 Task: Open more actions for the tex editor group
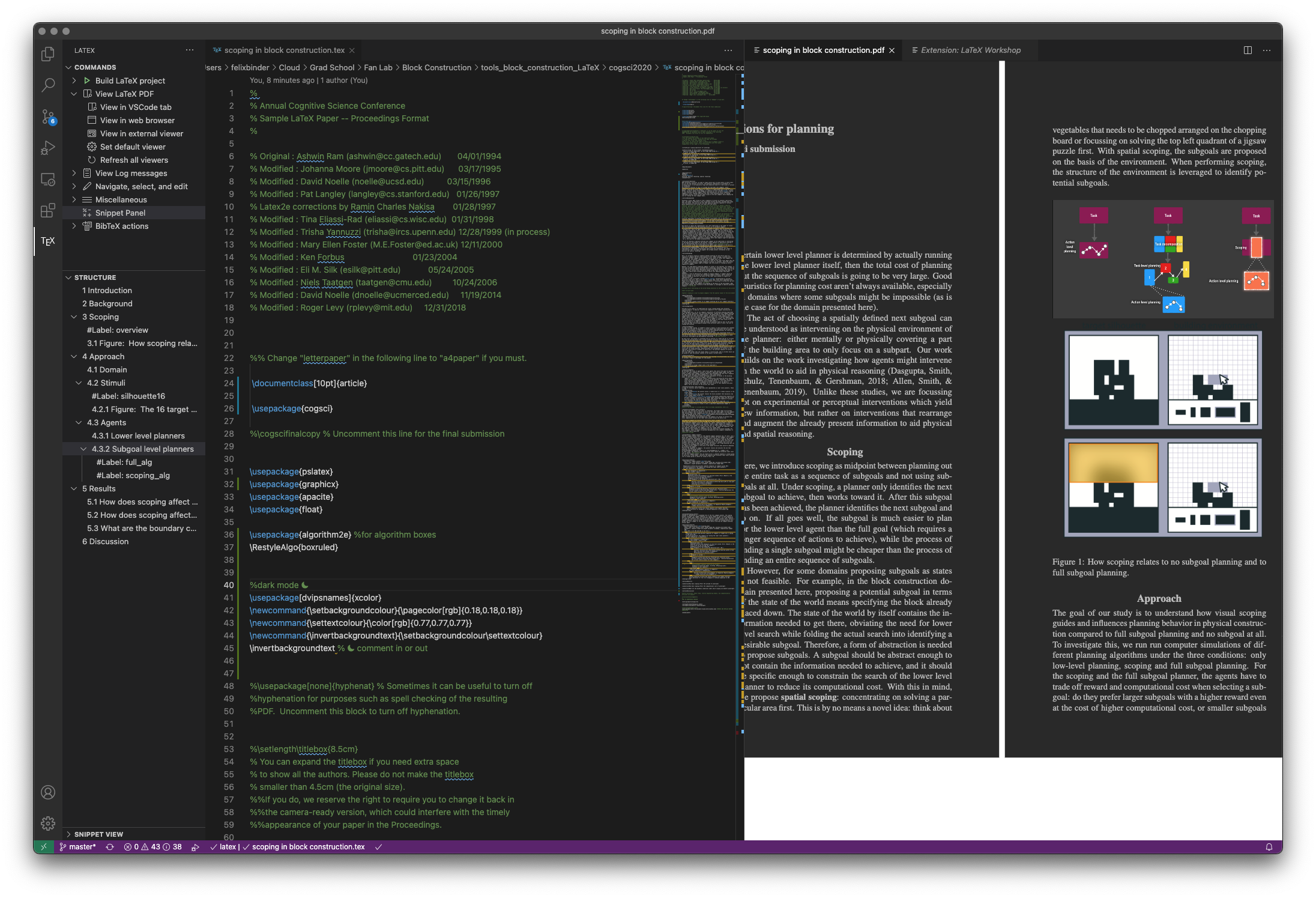728,50
